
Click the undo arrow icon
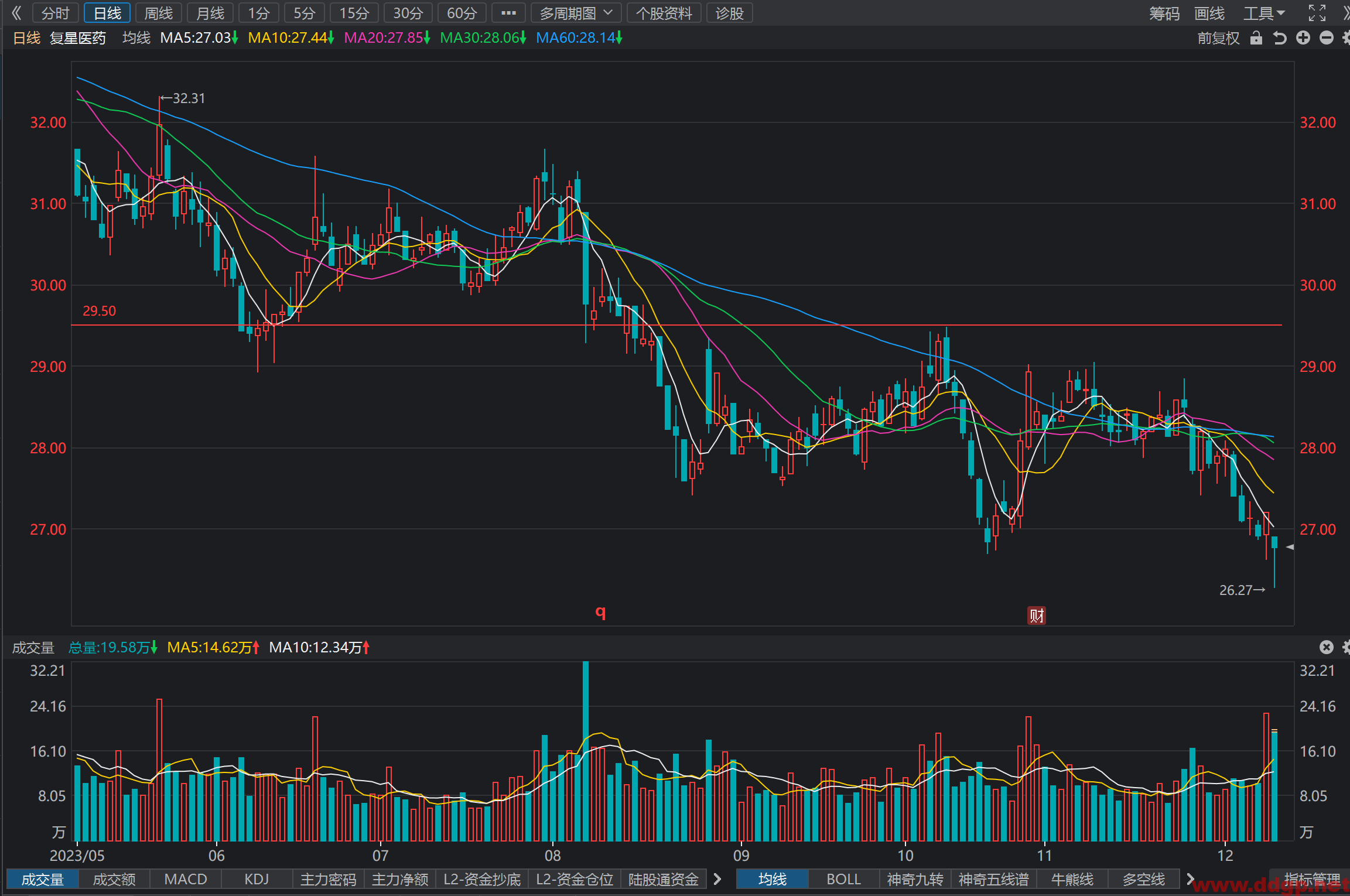pos(1280,39)
